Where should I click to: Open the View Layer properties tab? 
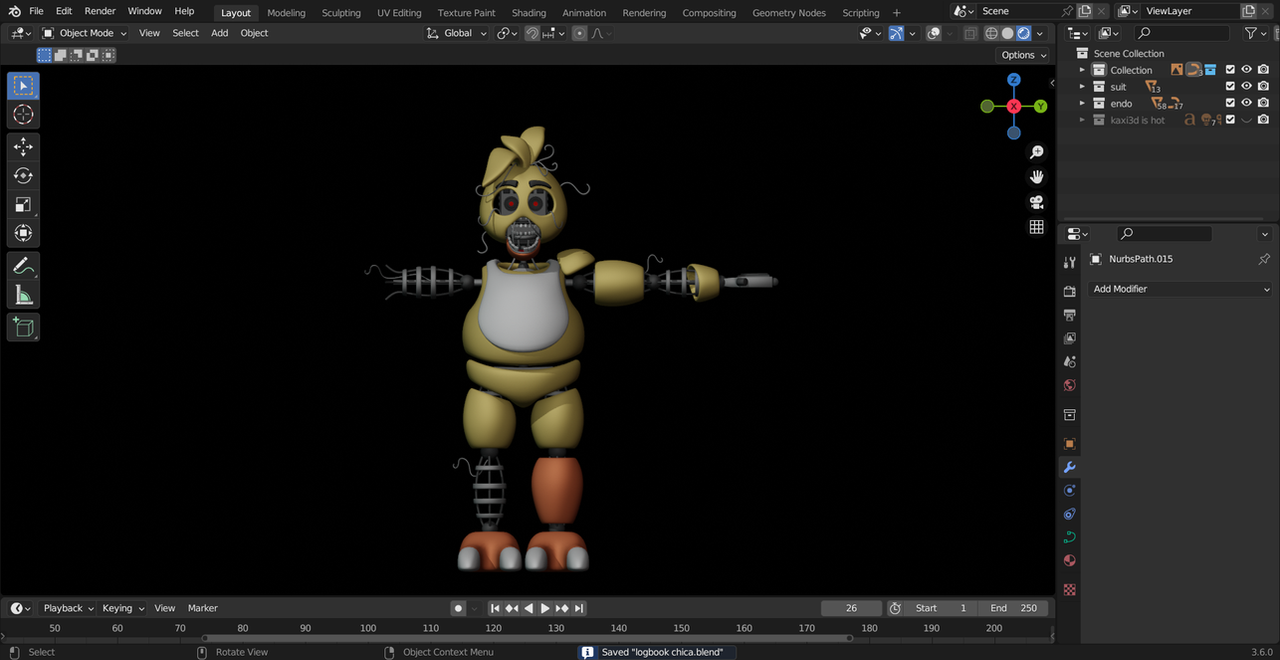1070,339
